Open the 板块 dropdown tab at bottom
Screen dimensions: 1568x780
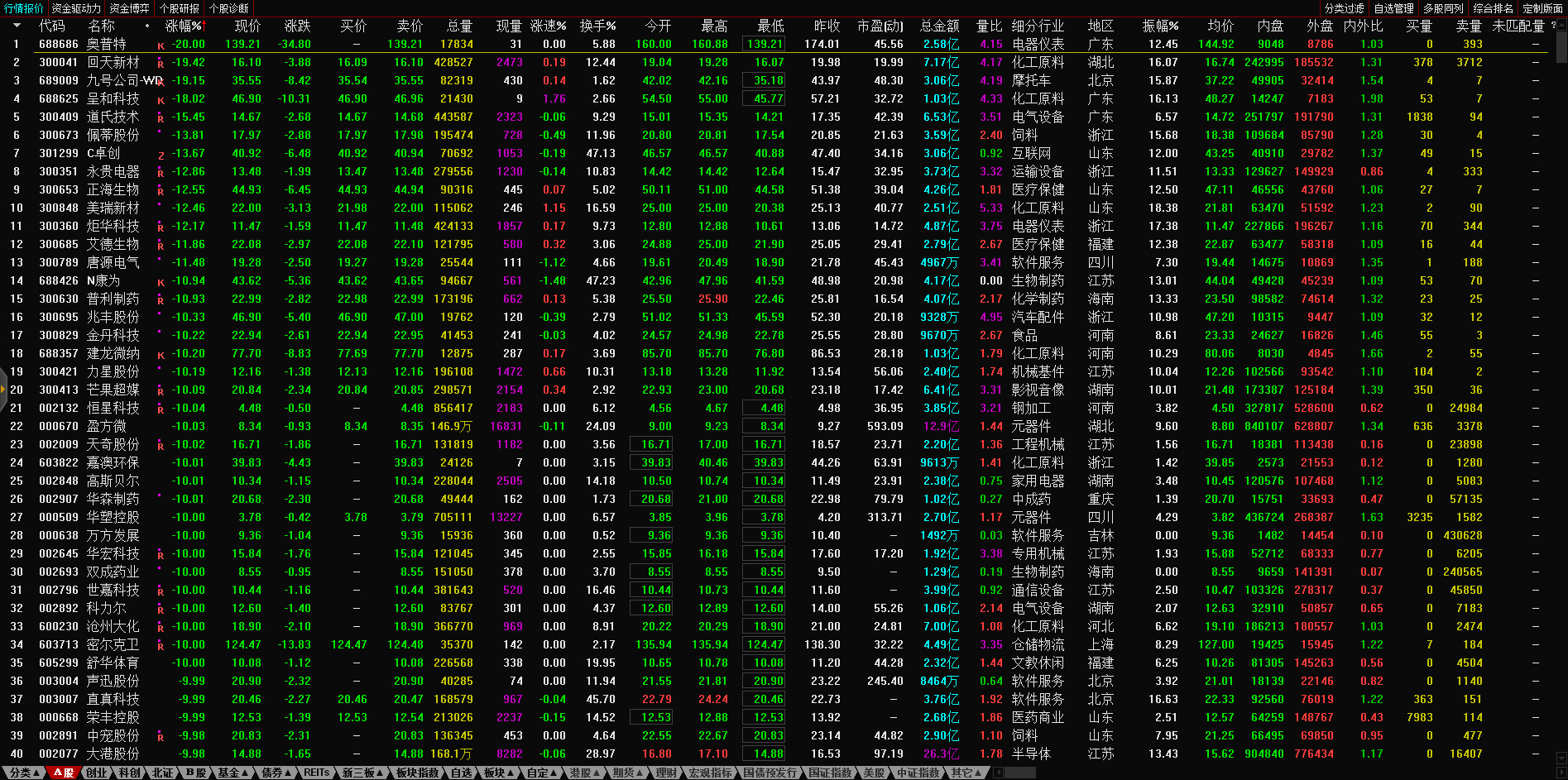click(x=497, y=773)
